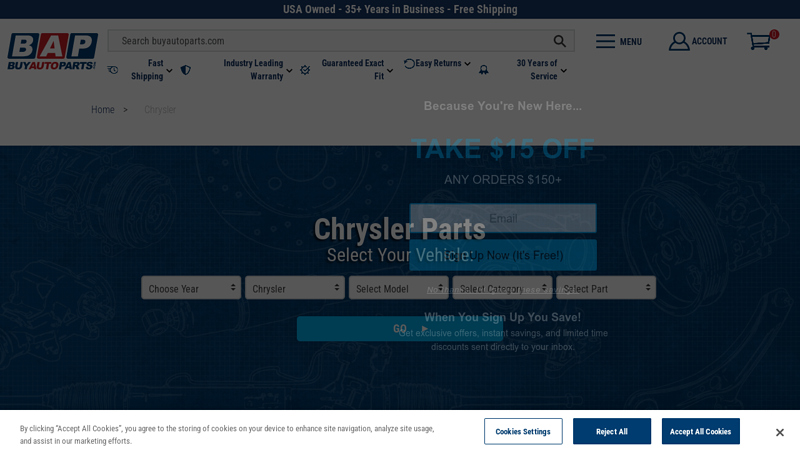Close the cookie banner
Viewport: 800px width, 450px height.
(x=780, y=432)
